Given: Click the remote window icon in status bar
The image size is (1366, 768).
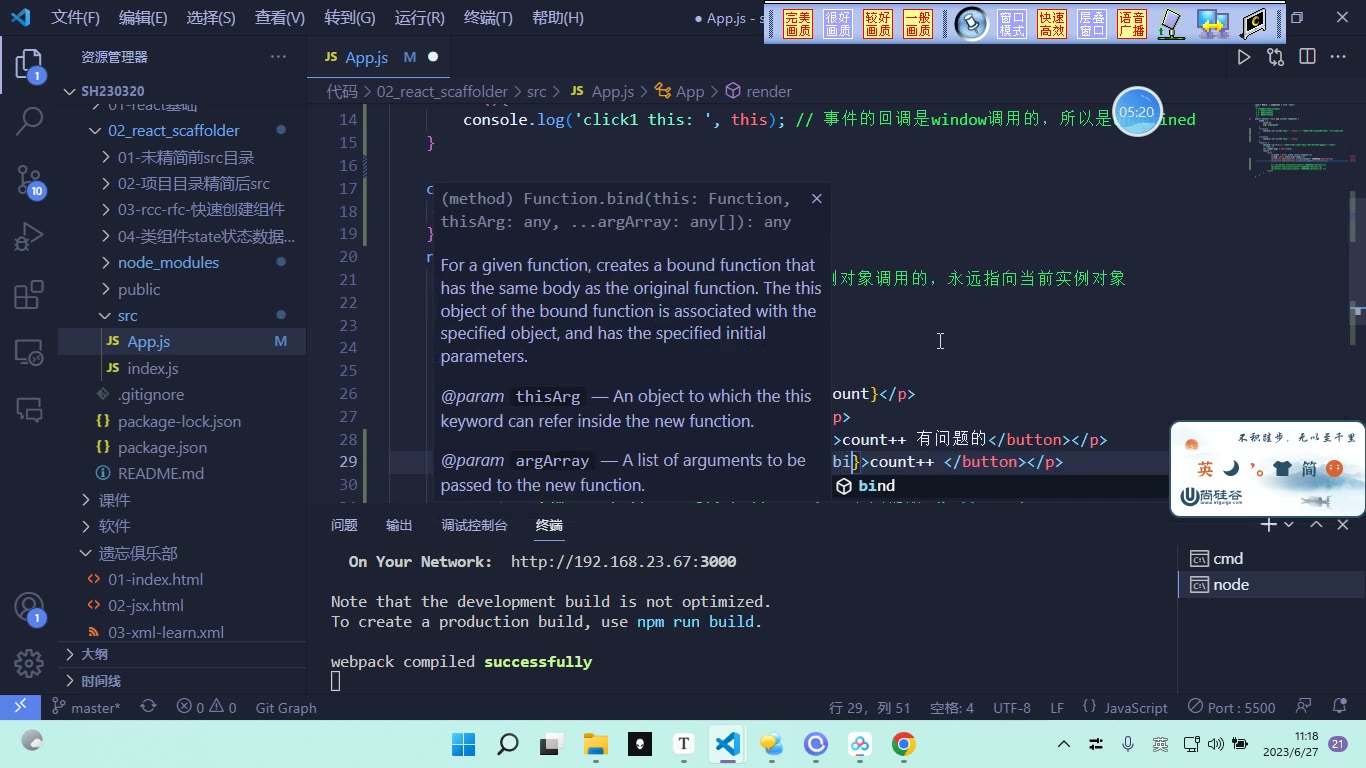Looking at the screenshot, I should point(20,707).
